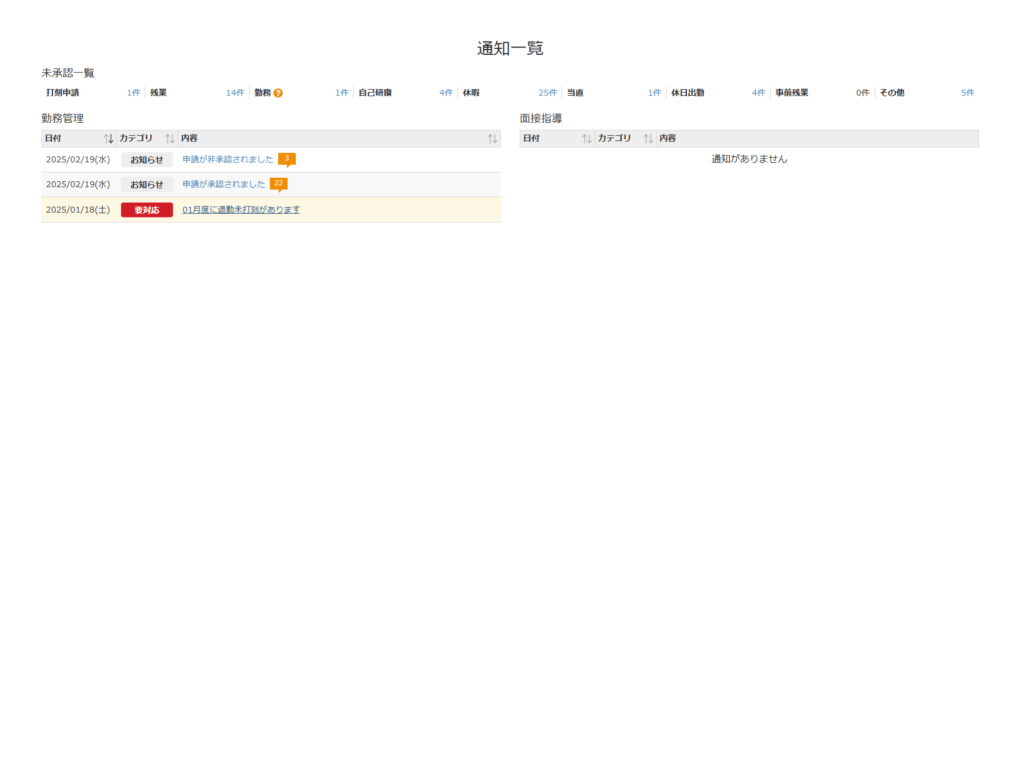Open the 申請が承認されました notification
Image resolution: width=1024 pixels, height=768 pixels.
(223, 184)
